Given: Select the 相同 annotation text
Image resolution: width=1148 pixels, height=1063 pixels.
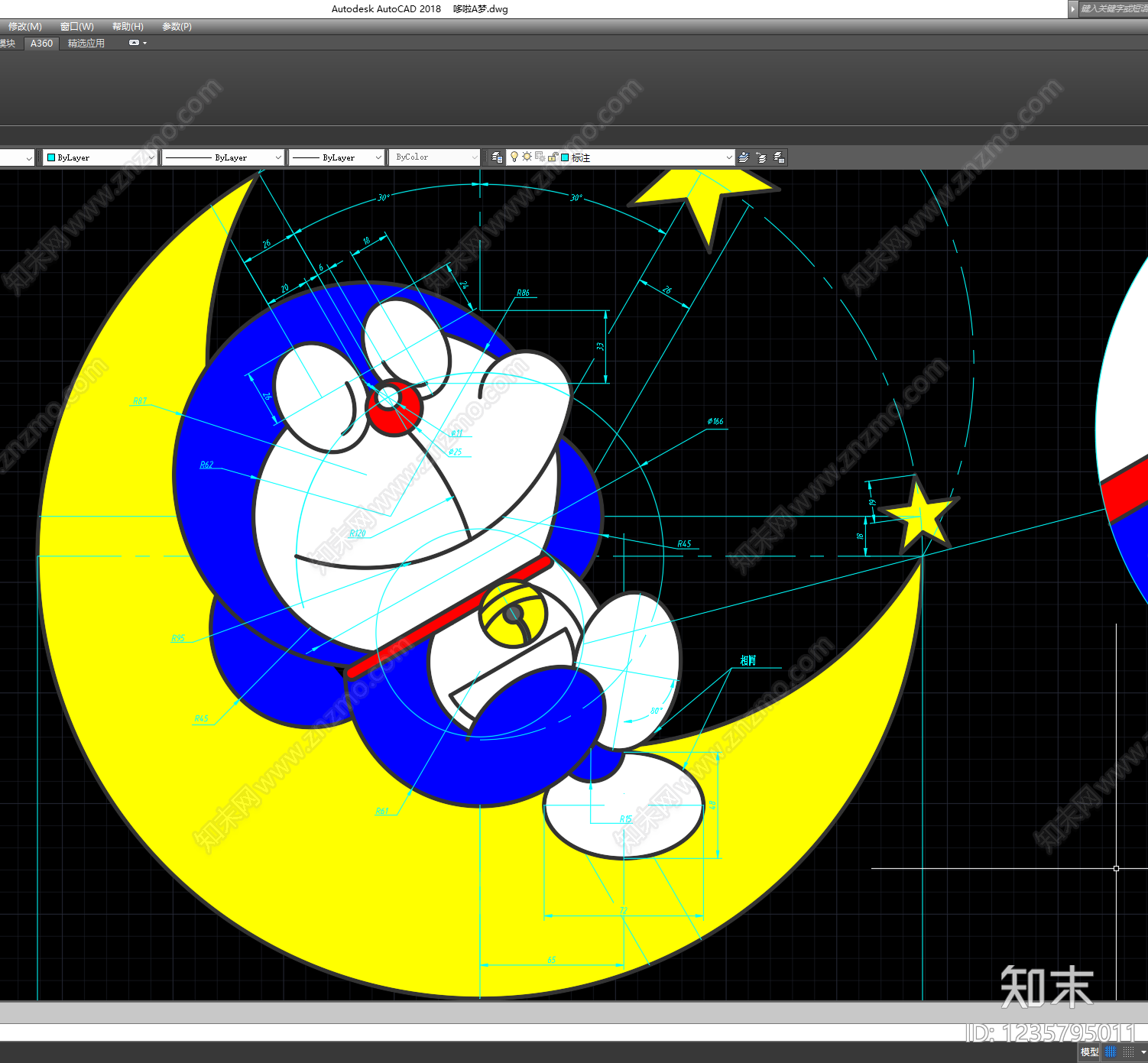Looking at the screenshot, I should click(x=747, y=660).
